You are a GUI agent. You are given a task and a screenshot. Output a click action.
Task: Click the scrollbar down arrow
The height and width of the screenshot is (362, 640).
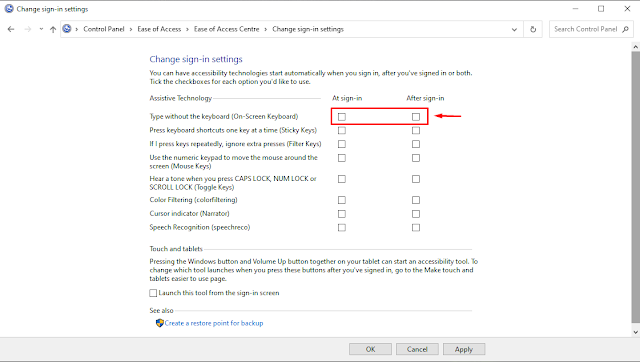click(636, 332)
